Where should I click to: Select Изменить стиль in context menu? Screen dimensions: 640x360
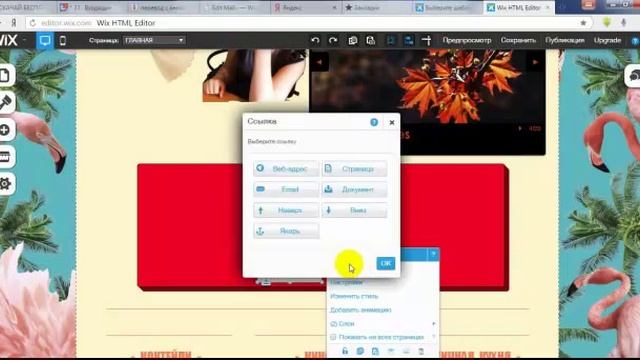click(x=354, y=296)
